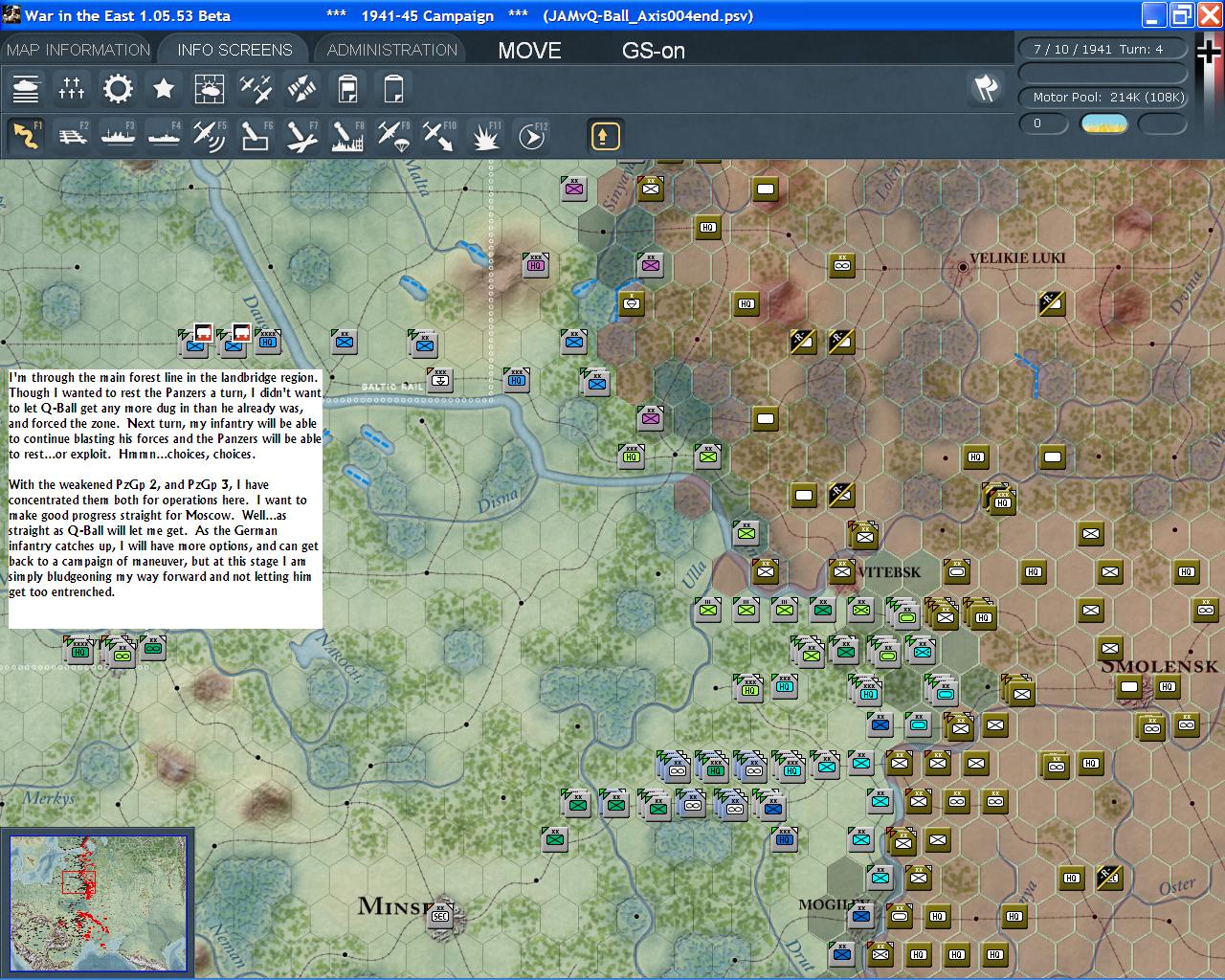1225x980 pixels.
Task: Select Bomb airfield mode F7
Action: [301, 136]
